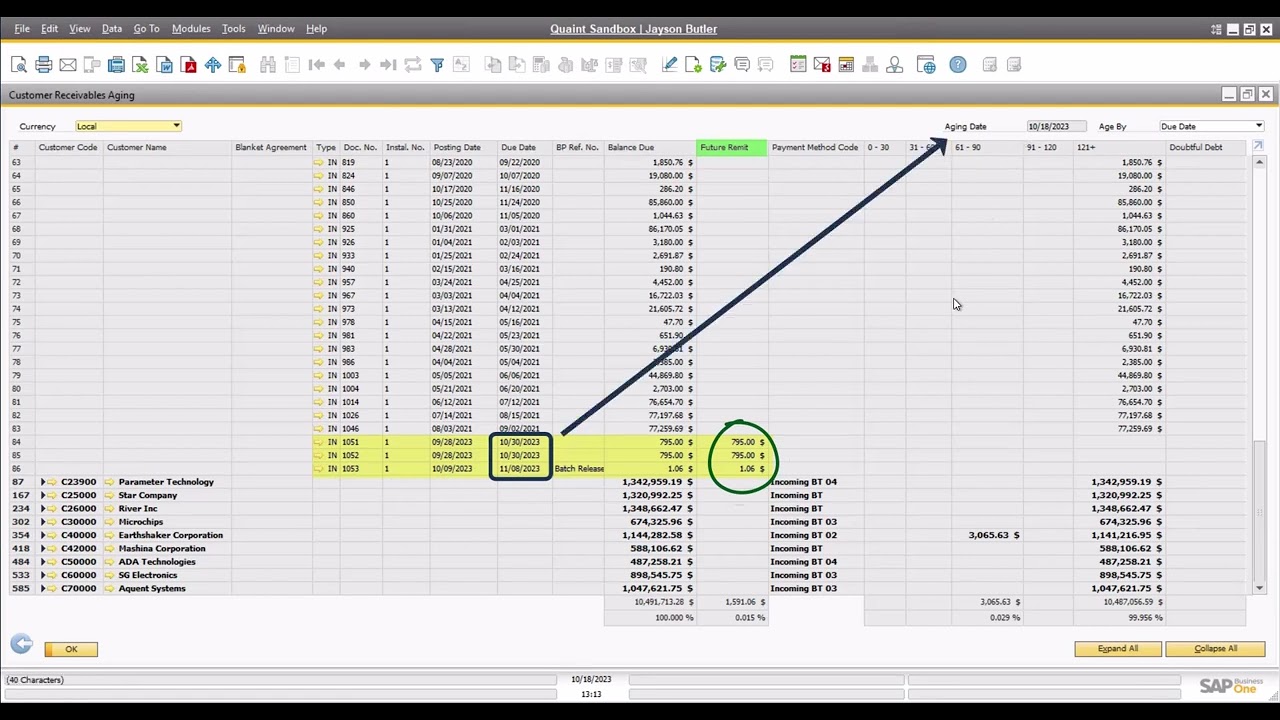The height and width of the screenshot is (720, 1280).
Task: Send the report by email icon
Action: point(67,65)
